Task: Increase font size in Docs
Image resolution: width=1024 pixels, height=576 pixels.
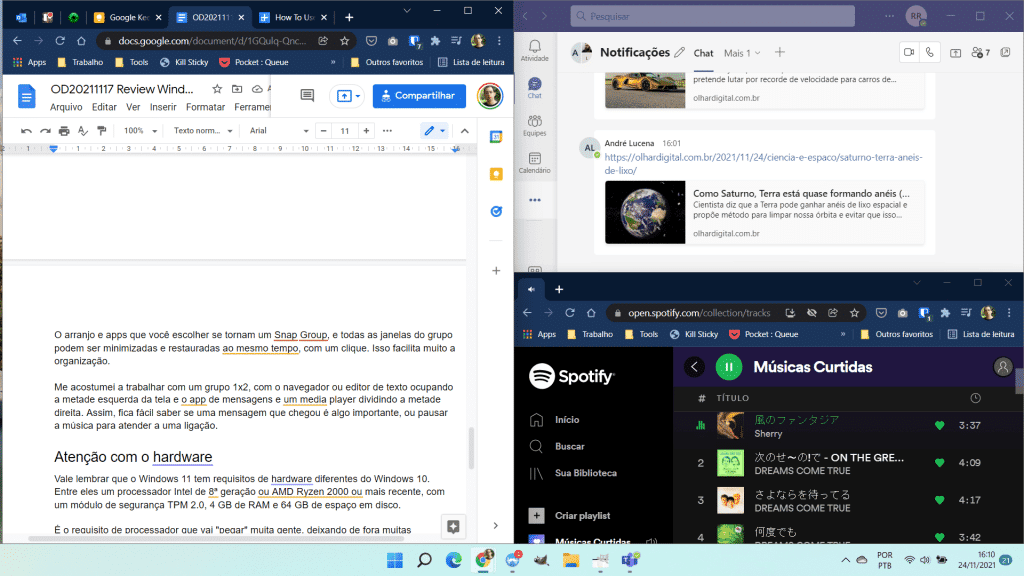Action: 366,131
